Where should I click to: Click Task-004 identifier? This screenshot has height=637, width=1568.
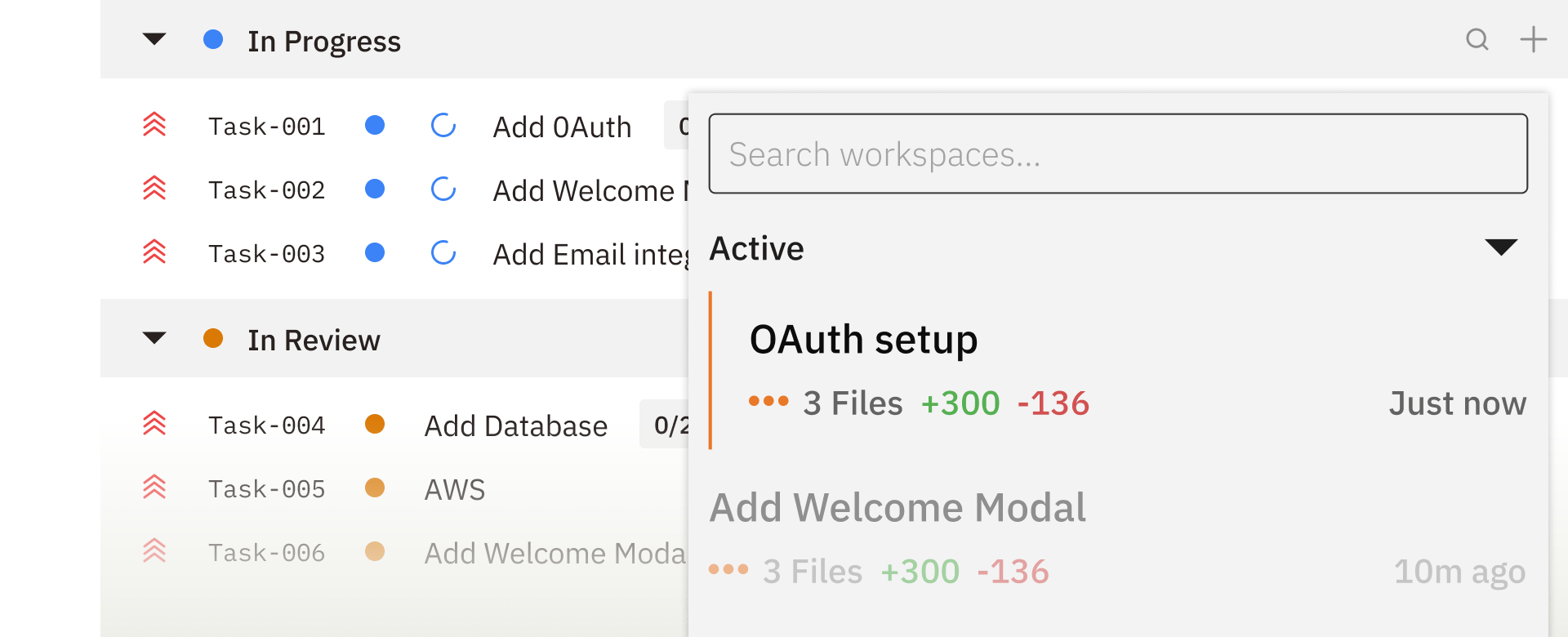click(x=266, y=425)
